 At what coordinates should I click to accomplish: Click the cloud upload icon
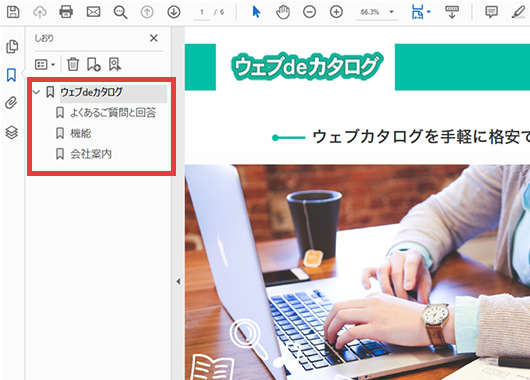coord(40,12)
